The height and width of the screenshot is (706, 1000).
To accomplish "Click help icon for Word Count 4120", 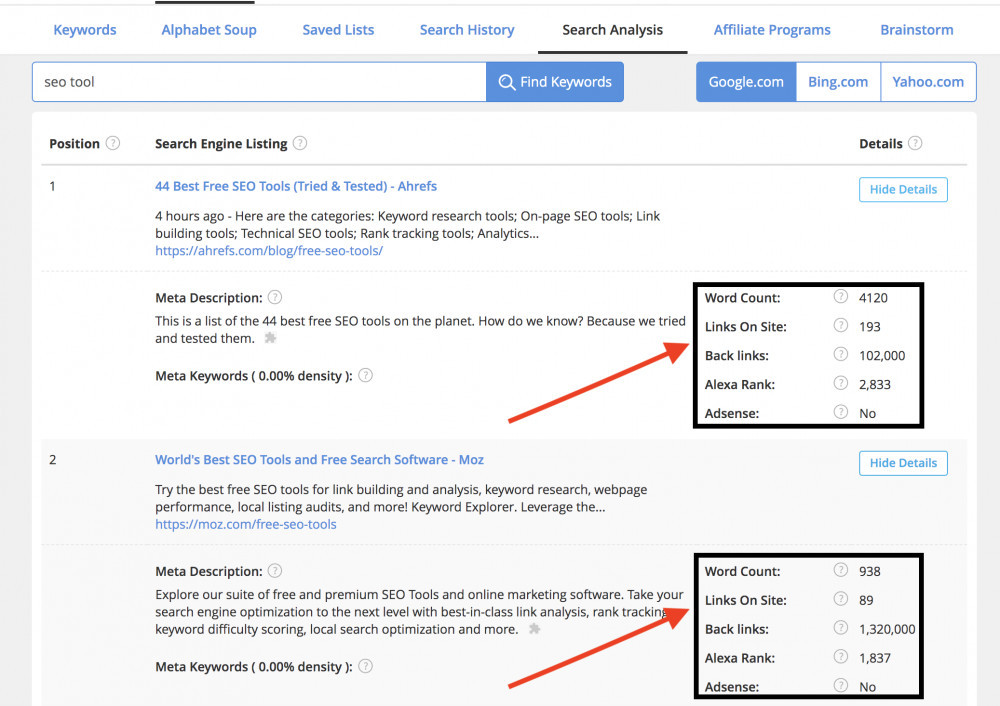I will coord(841,297).
